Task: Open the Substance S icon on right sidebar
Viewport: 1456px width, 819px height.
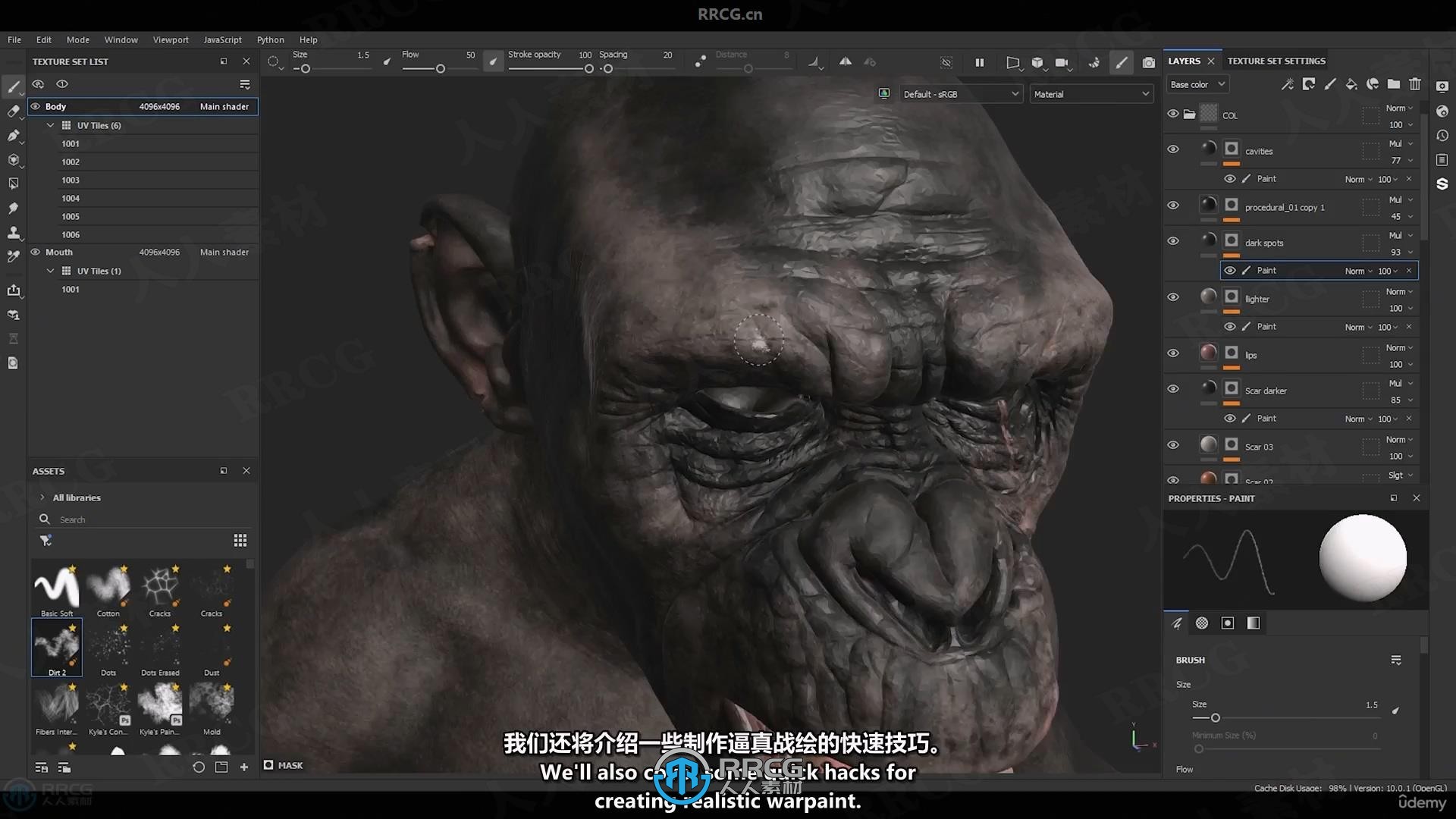Action: coord(1442,184)
